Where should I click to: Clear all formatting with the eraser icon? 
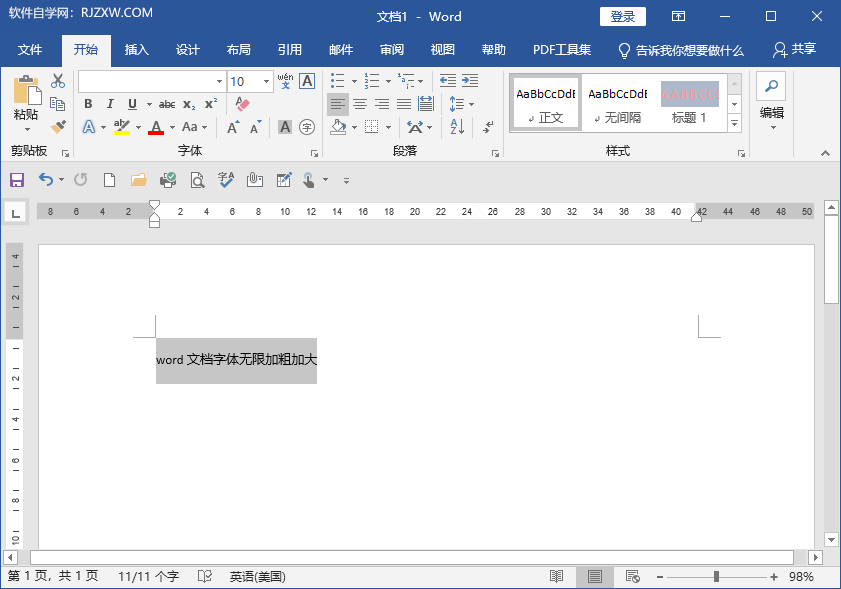241,102
